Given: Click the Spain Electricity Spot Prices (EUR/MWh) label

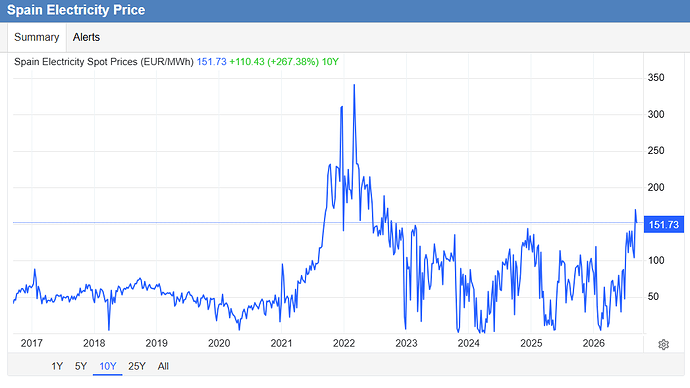Looking at the screenshot, I should (104, 62).
